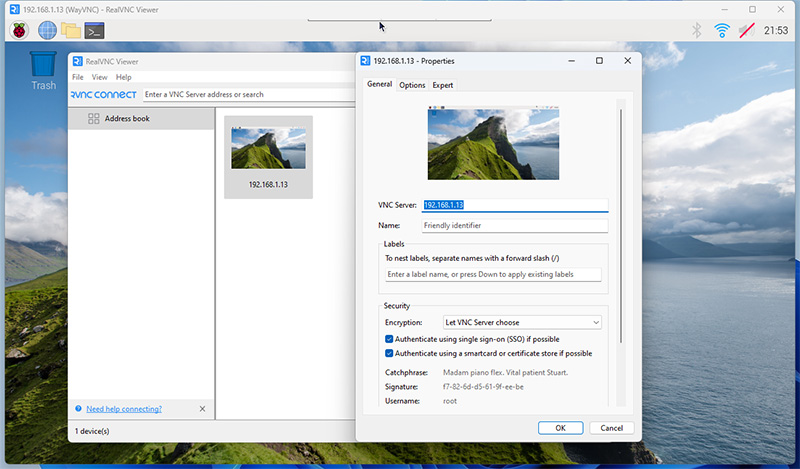Open the File menu in RealVNC Viewer
The image size is (800, 469).
point(78,77)
